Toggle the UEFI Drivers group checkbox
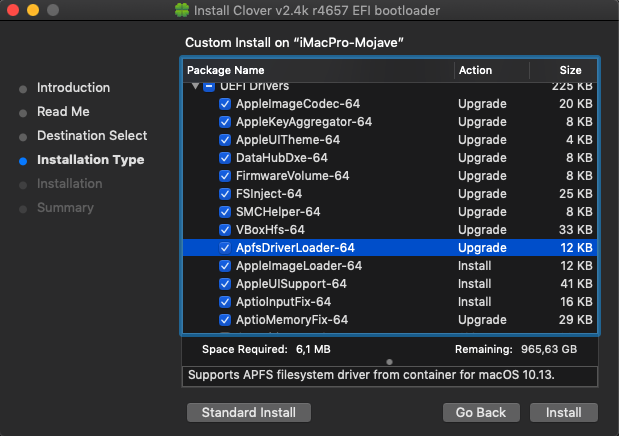 tap(209, 86)
